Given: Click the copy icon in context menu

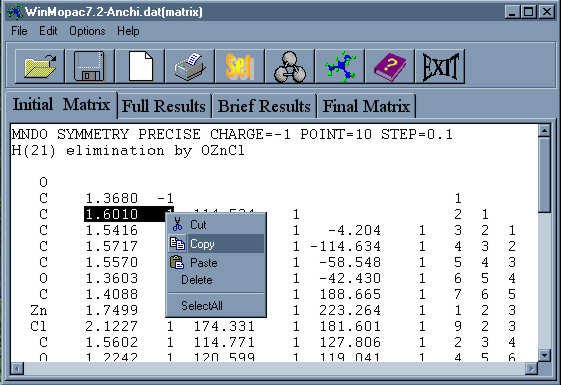Looking at the screenshot, I should pos(177,244).
